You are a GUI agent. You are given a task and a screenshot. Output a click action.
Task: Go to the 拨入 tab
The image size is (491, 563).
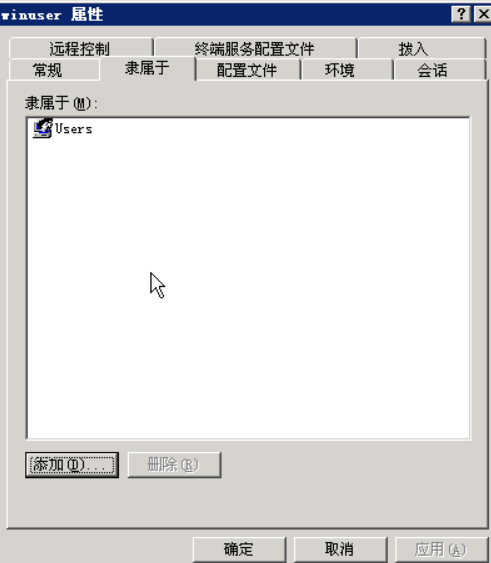413,48
